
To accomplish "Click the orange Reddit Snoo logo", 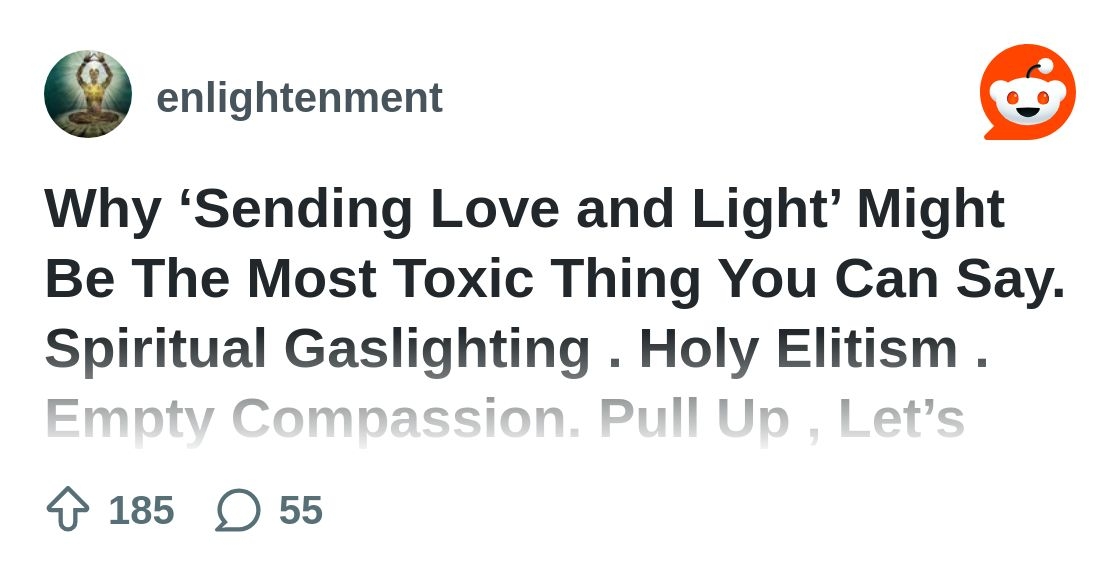I will pyautogui.click(x=1027, y=92).
